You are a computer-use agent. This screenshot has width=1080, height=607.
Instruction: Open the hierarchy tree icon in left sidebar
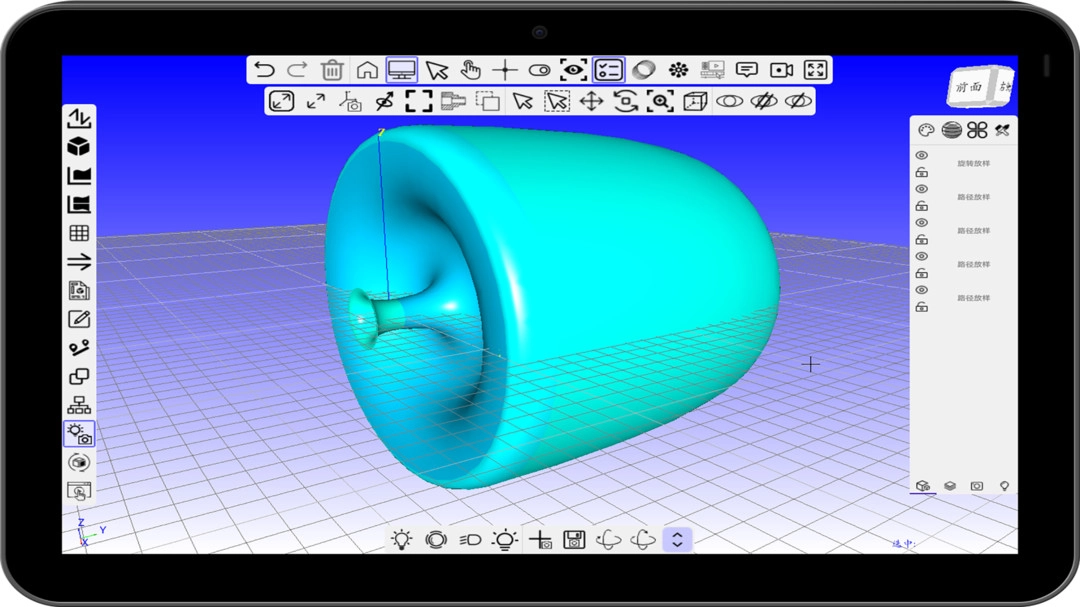coord(78,406)
